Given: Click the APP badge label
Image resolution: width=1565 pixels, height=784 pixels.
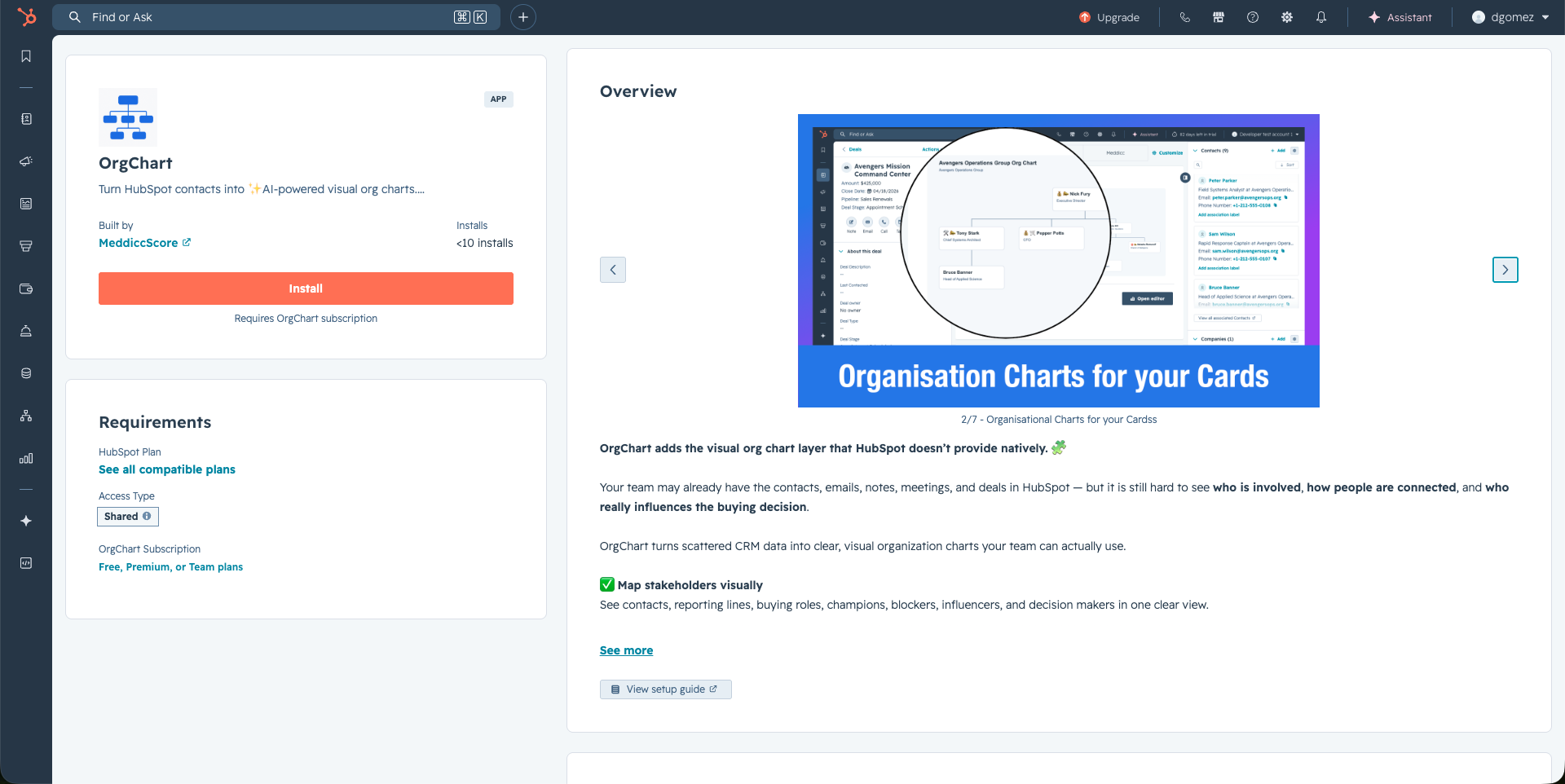Looking at the screenshot, I should point(499,99).
